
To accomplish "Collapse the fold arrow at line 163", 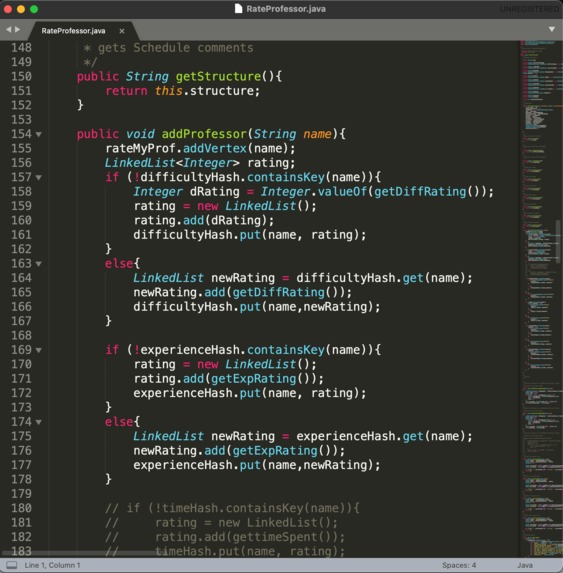I will (x=38, y=264).
